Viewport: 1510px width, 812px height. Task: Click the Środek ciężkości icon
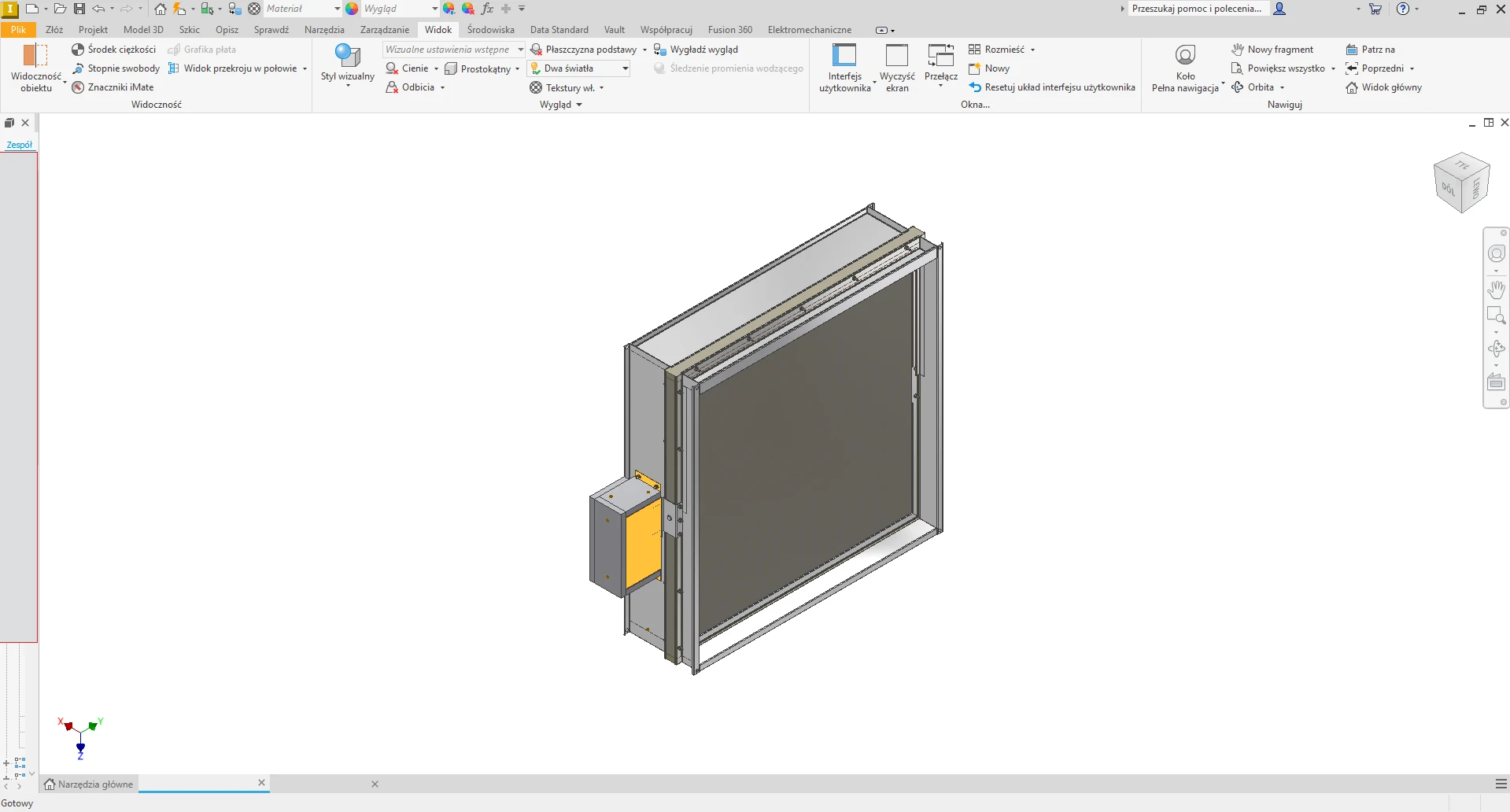[78, 50]
